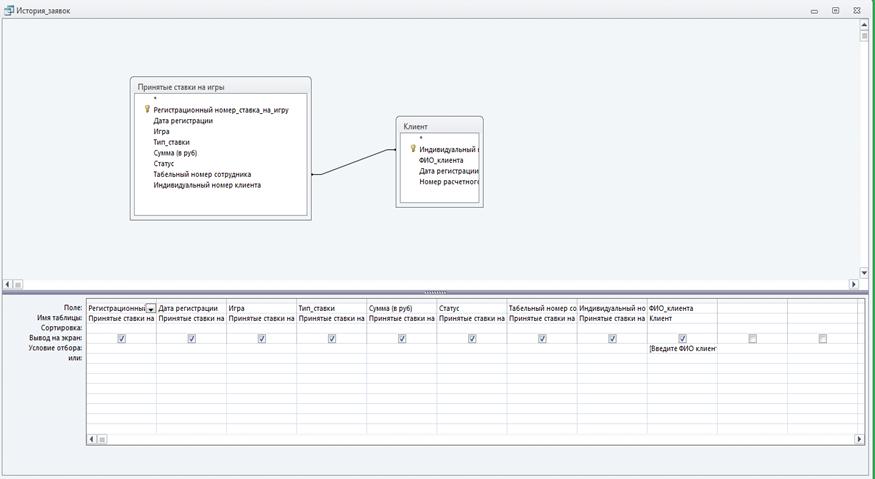Viewport: 875px width, 479px height.
Task: Open field dropdown in Регистрационный column
Action: [x=151, y=309]
